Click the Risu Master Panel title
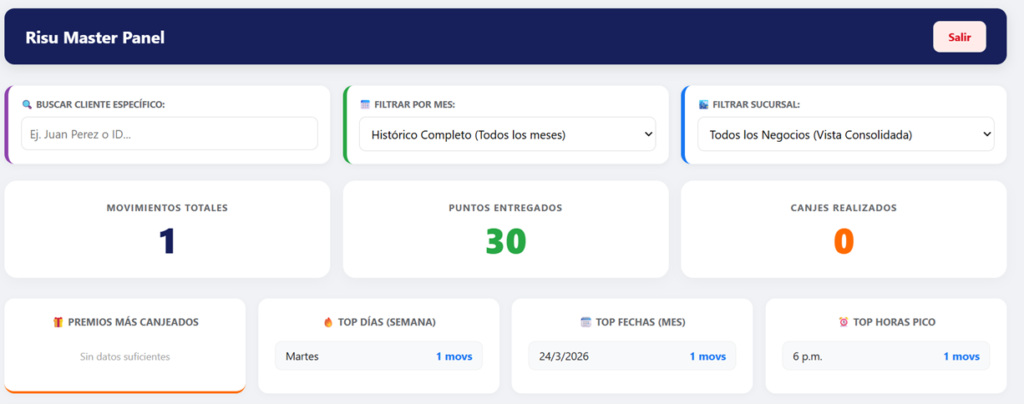Screen dimensions: 1024x404 coord(94,38)
